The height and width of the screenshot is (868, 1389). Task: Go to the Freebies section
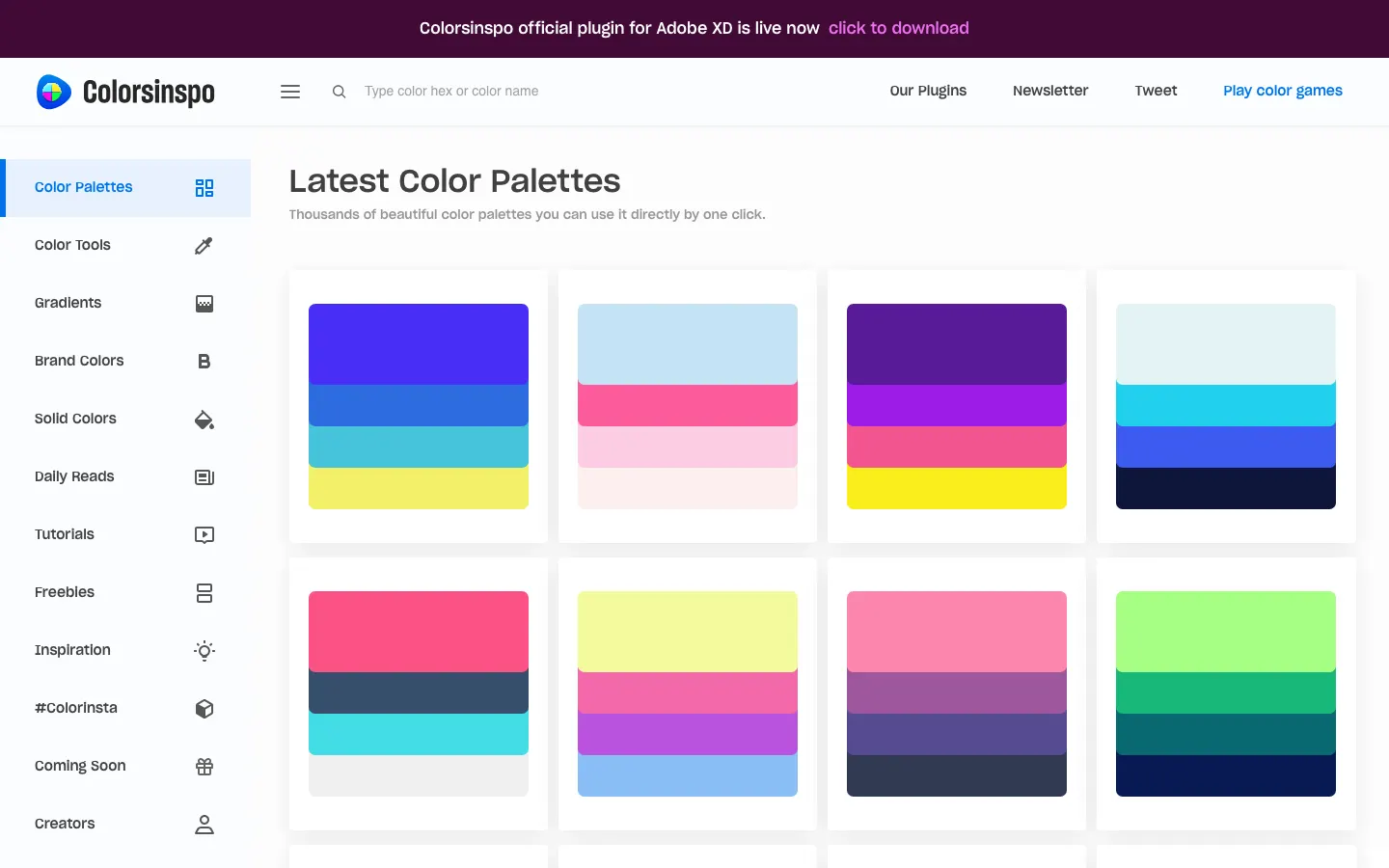(x=65, y=592)
